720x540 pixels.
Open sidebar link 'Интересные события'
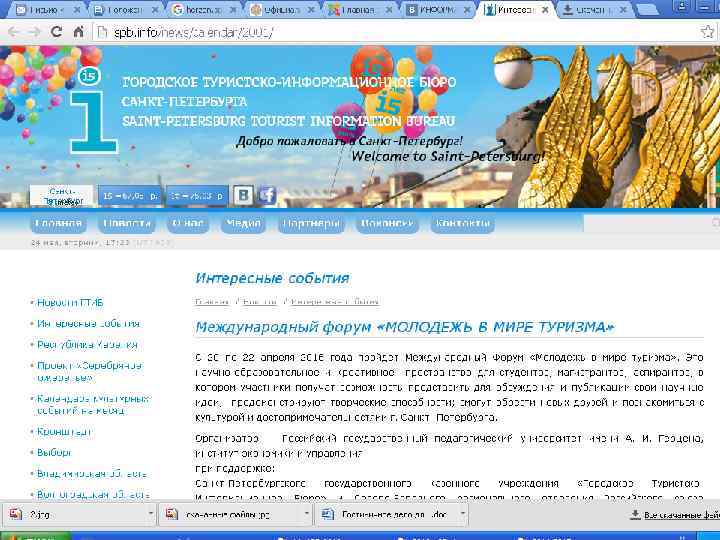[88, 324]
